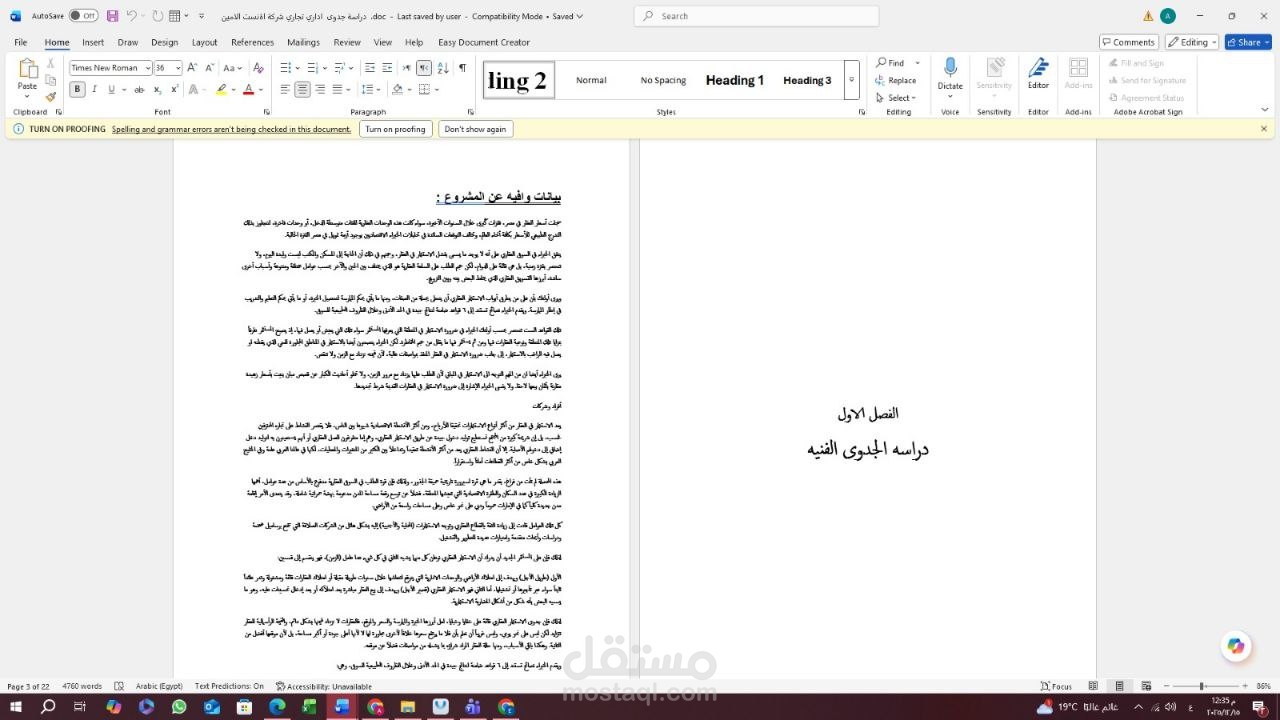Viewport: 1280px width, 720px height.
Task: Click Don't show again button
Action: click(x=475, y=129)
